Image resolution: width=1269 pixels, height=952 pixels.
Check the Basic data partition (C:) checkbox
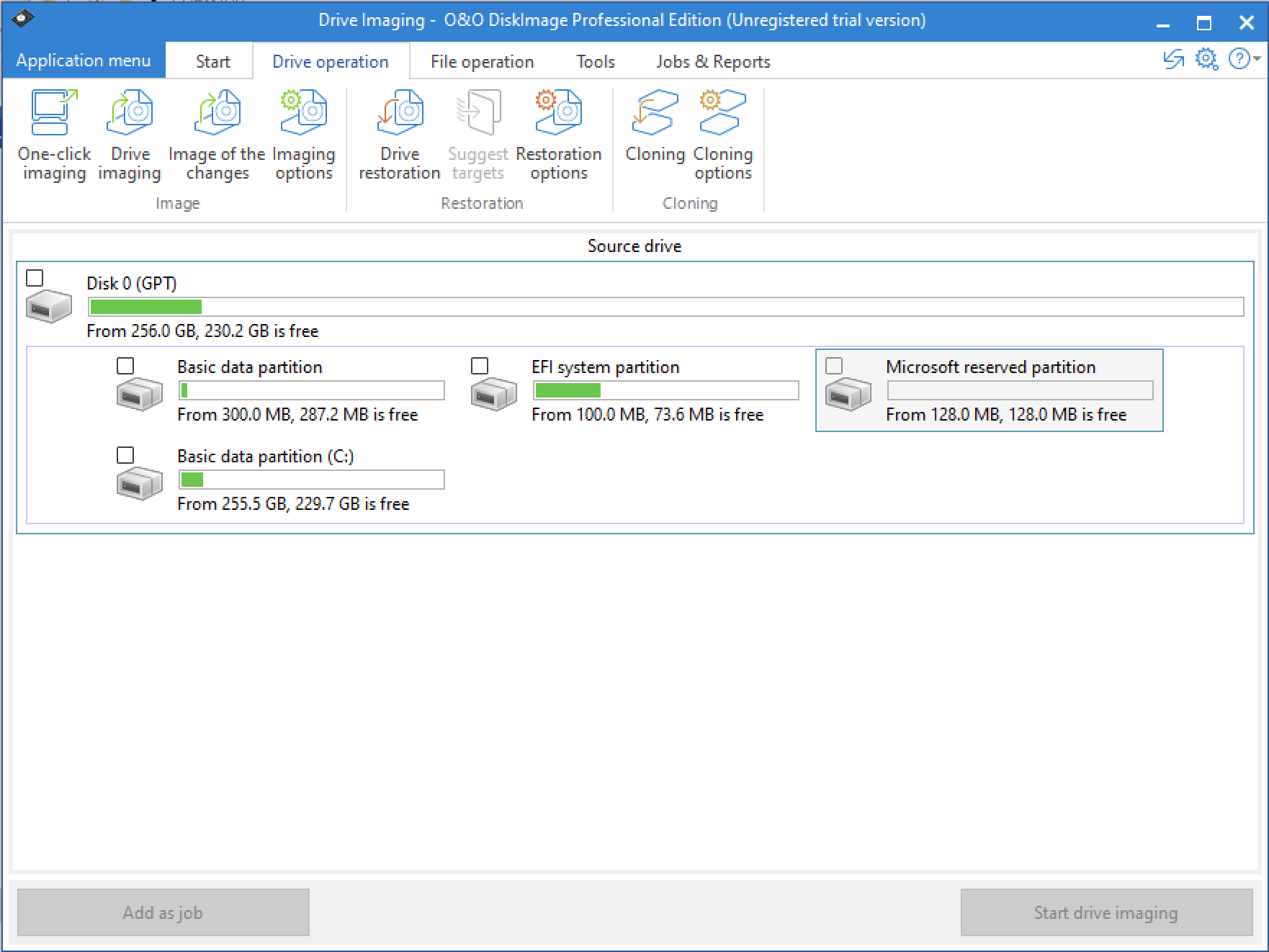point(125,455)
